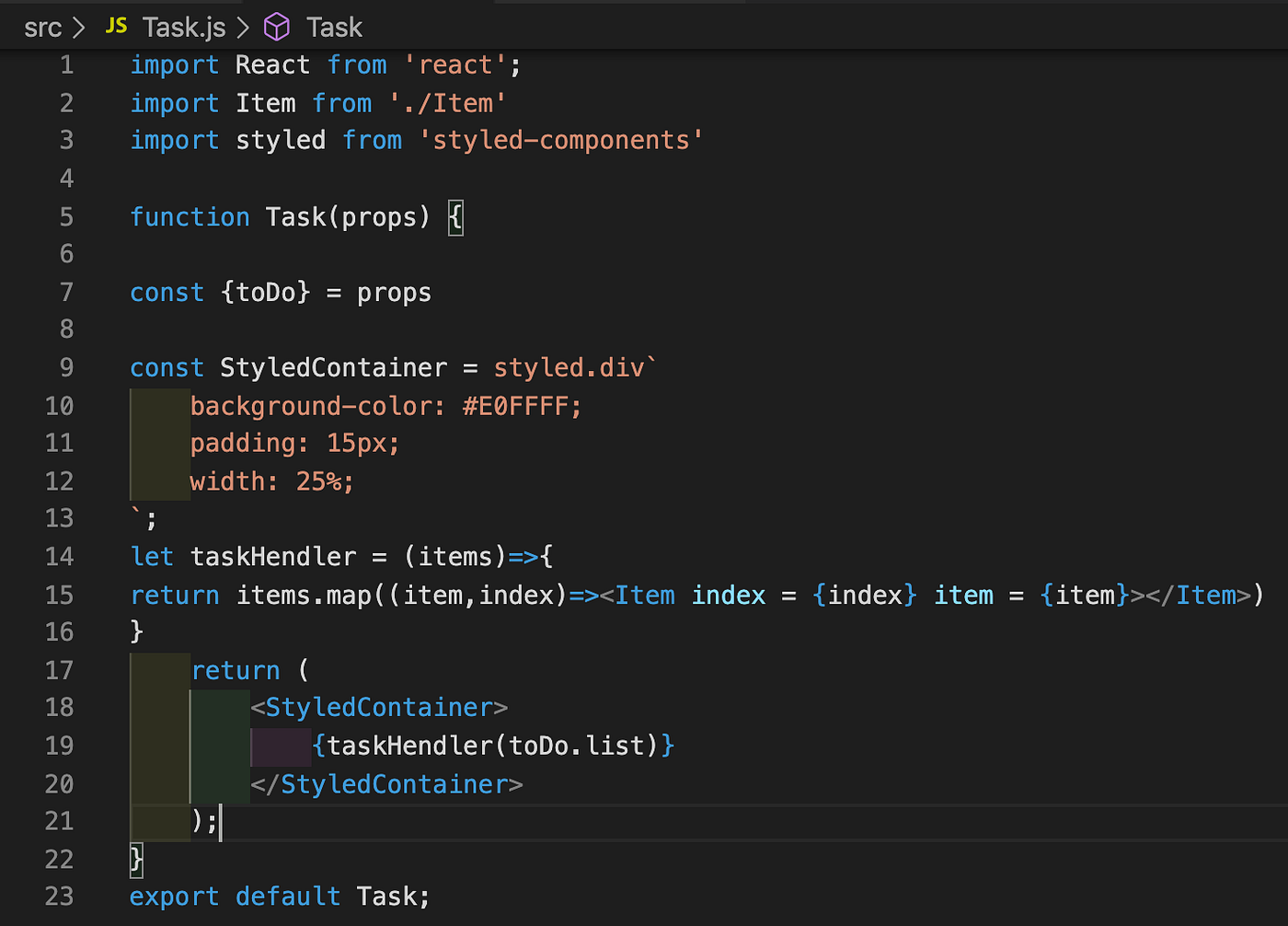Screen dimensions: 1288x926
Task: Select line number 15 in the gutter
Action: 59,595
